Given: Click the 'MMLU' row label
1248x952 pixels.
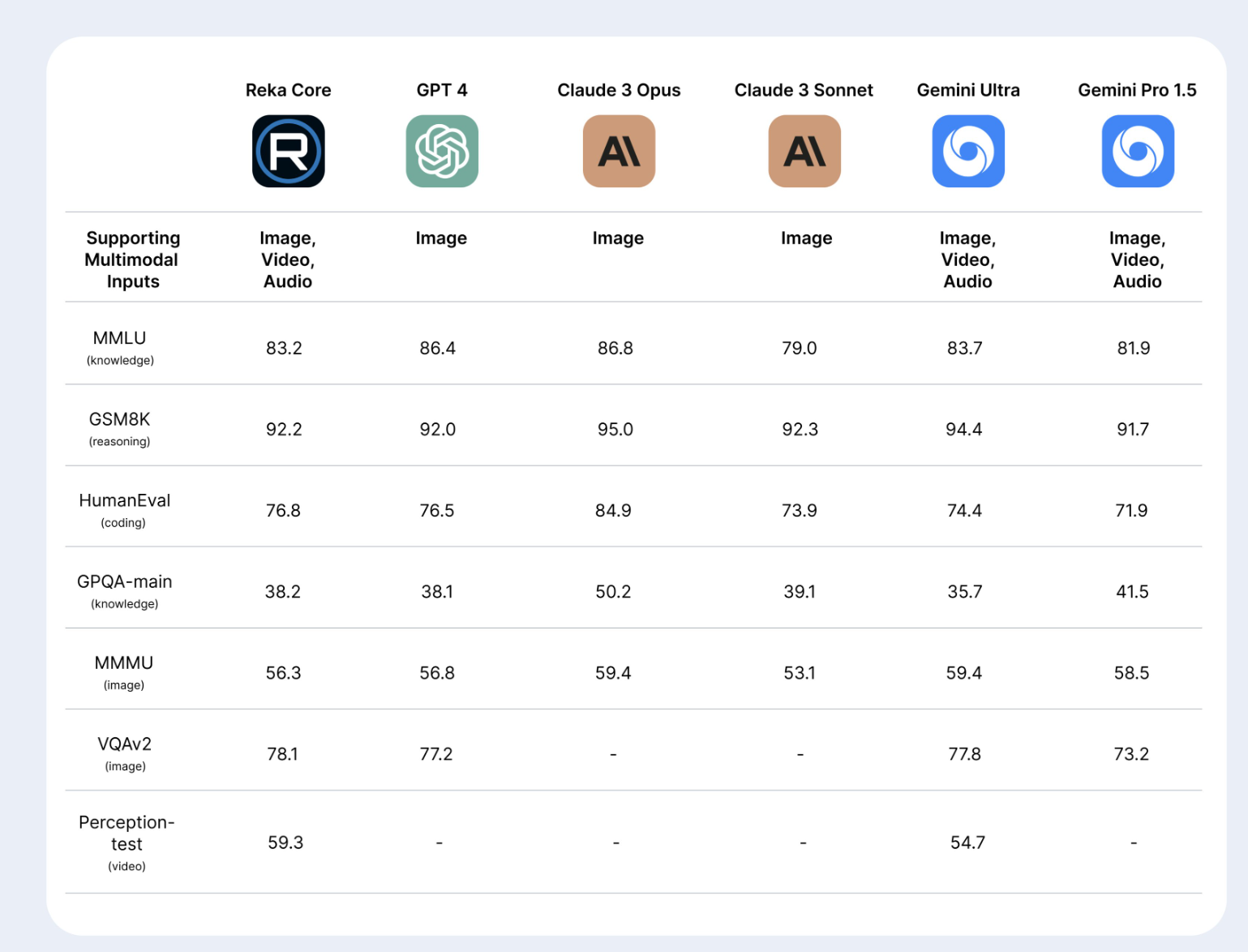Looking at the screenshot, I should (120, 338).
